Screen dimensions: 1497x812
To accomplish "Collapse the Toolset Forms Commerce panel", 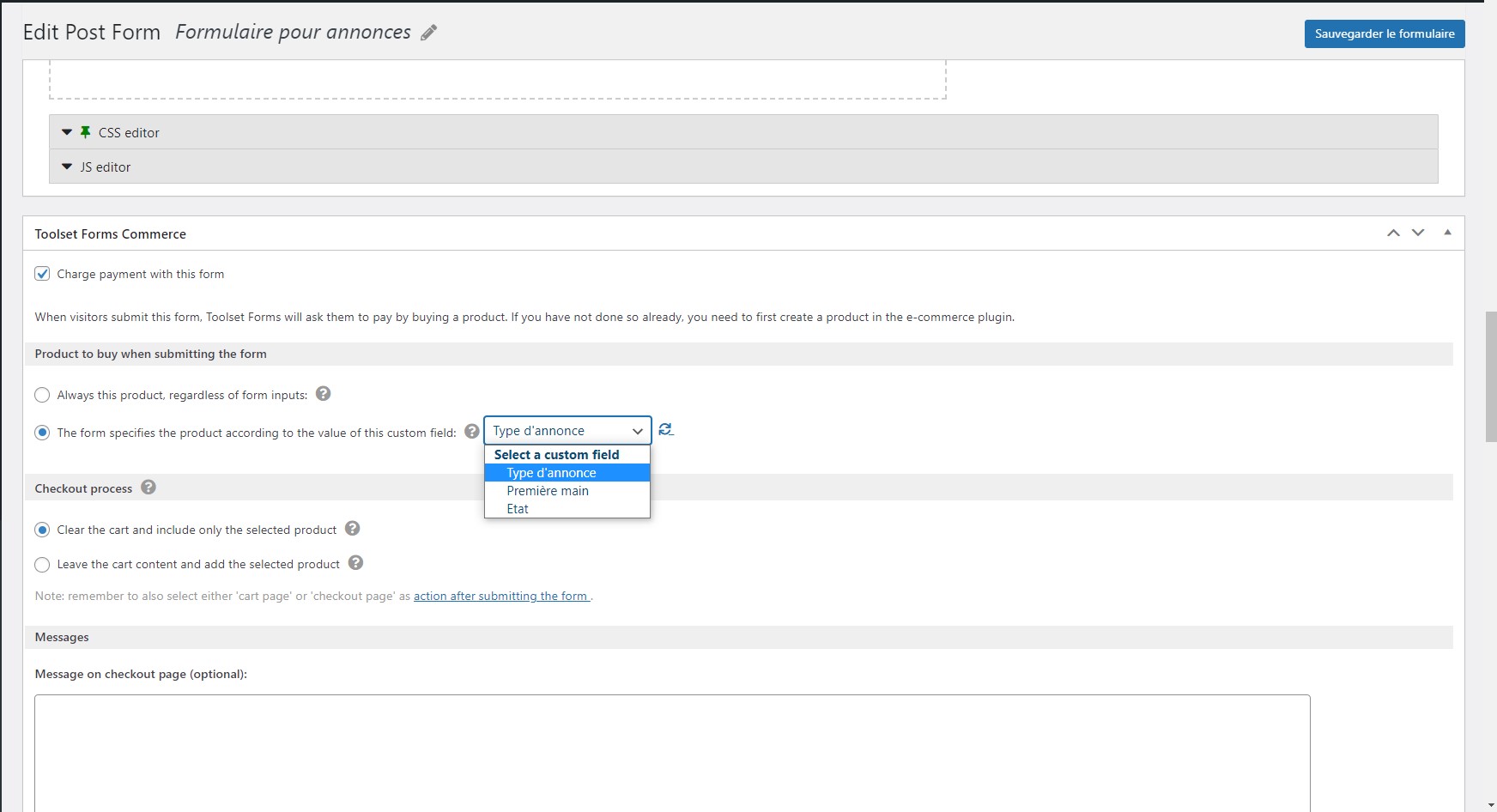I will (x=1447, y=233).
